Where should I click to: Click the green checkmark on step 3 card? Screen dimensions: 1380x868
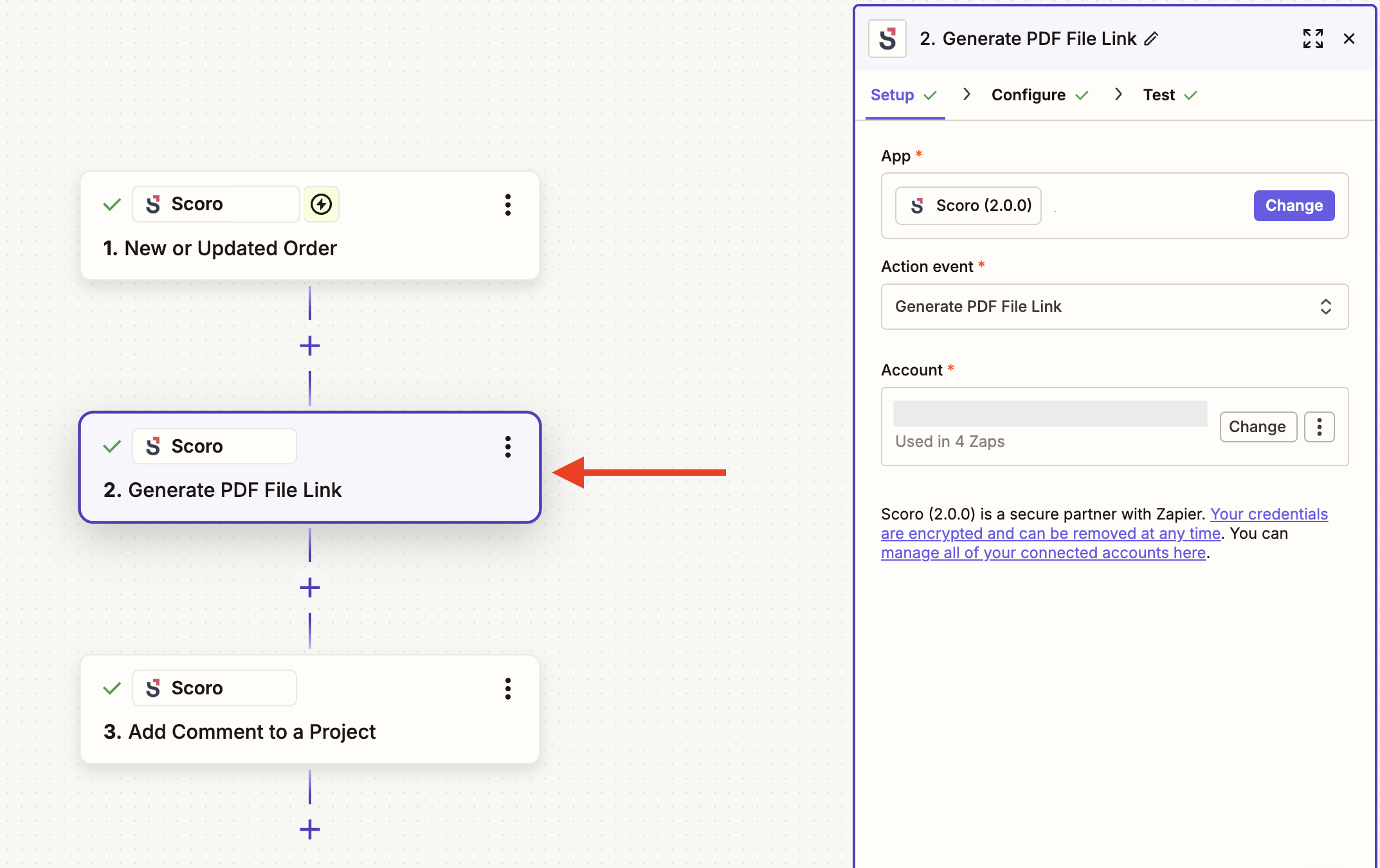[112, 688]
